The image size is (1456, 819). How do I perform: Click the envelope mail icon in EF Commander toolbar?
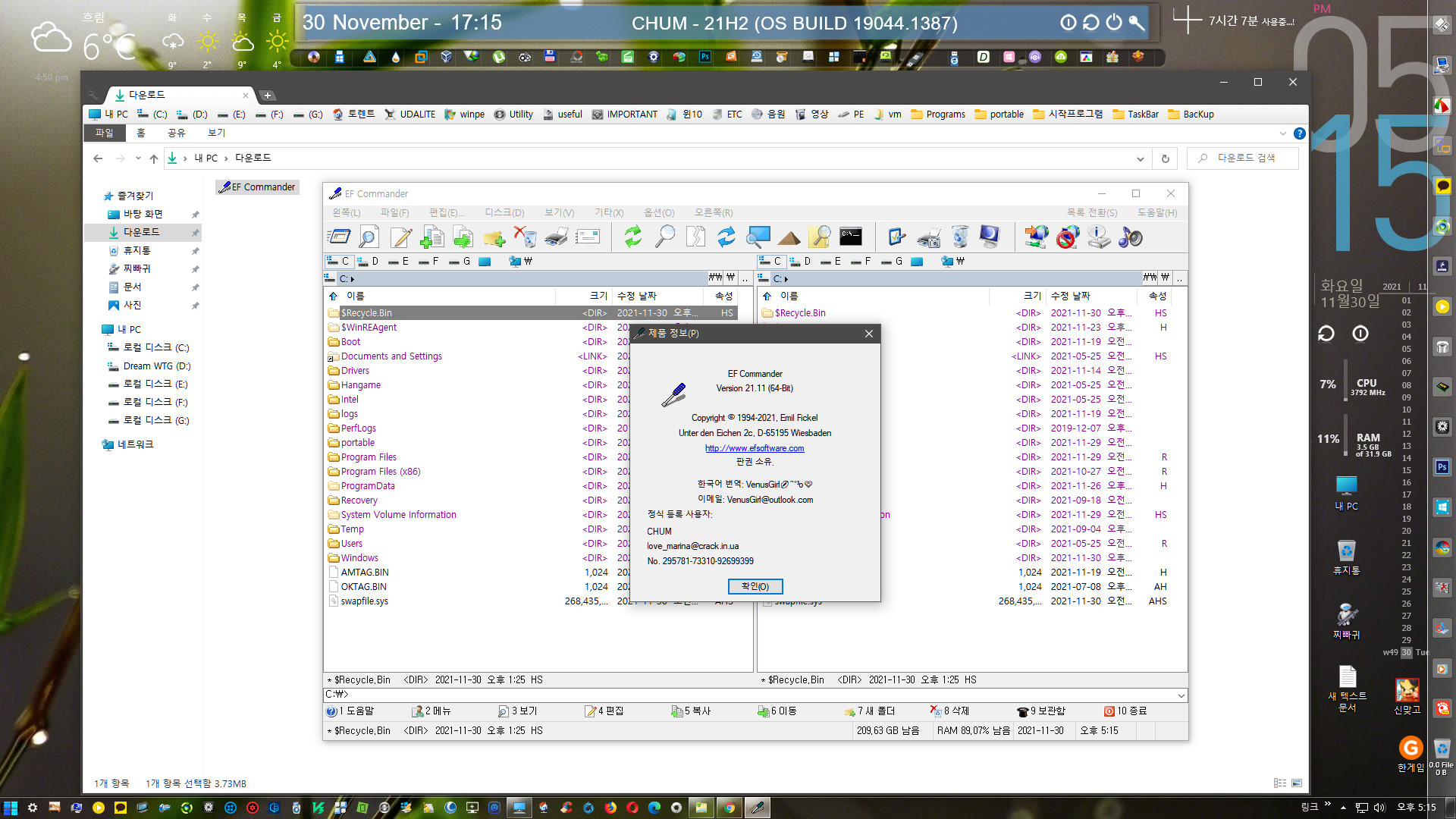coord(587,237)
